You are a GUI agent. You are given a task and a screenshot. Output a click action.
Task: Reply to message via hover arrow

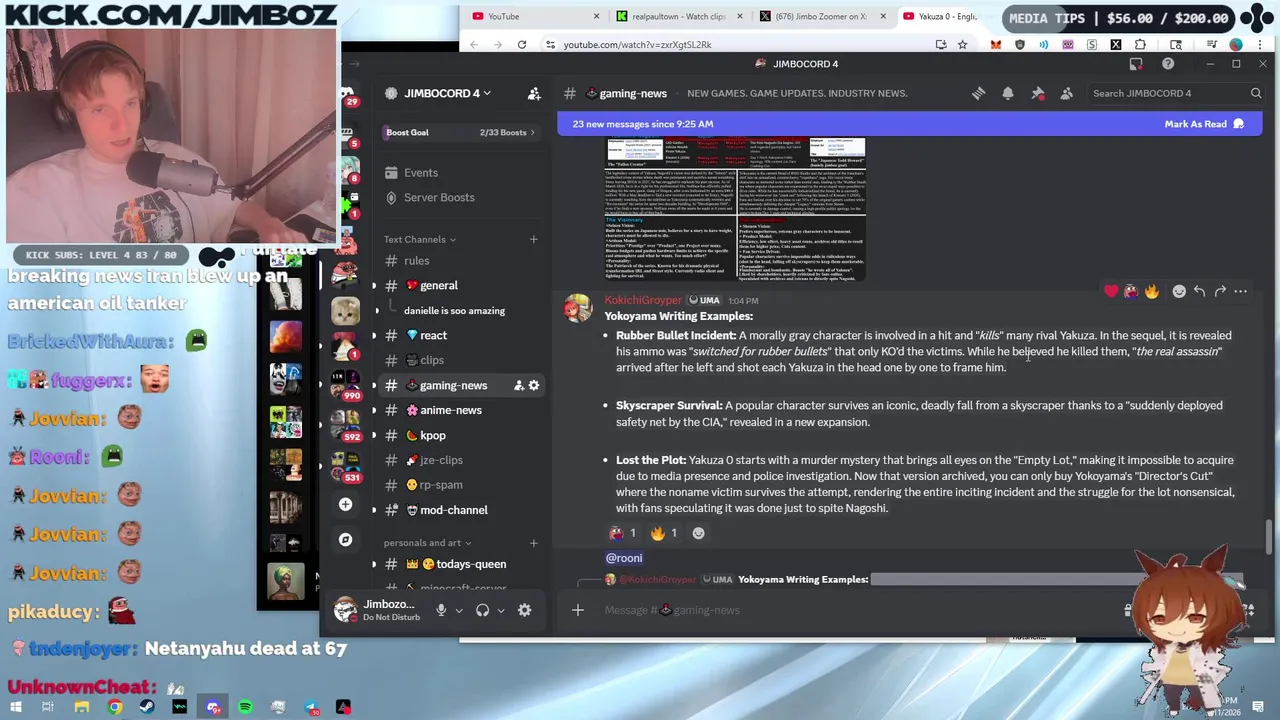click(x=1199, y=291)
